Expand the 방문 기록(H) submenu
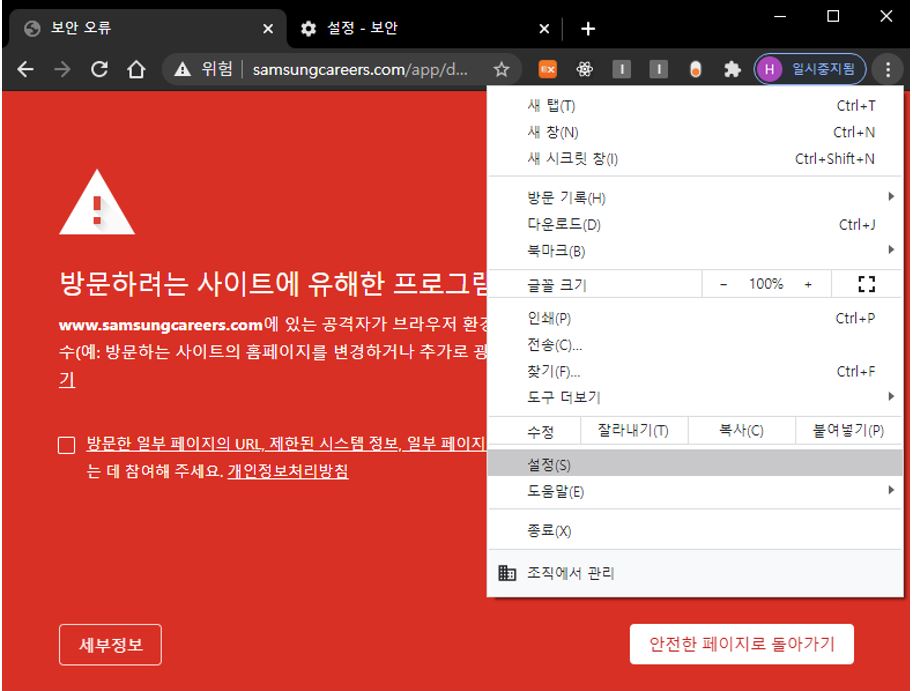The image size is (912, 691). 695,198
